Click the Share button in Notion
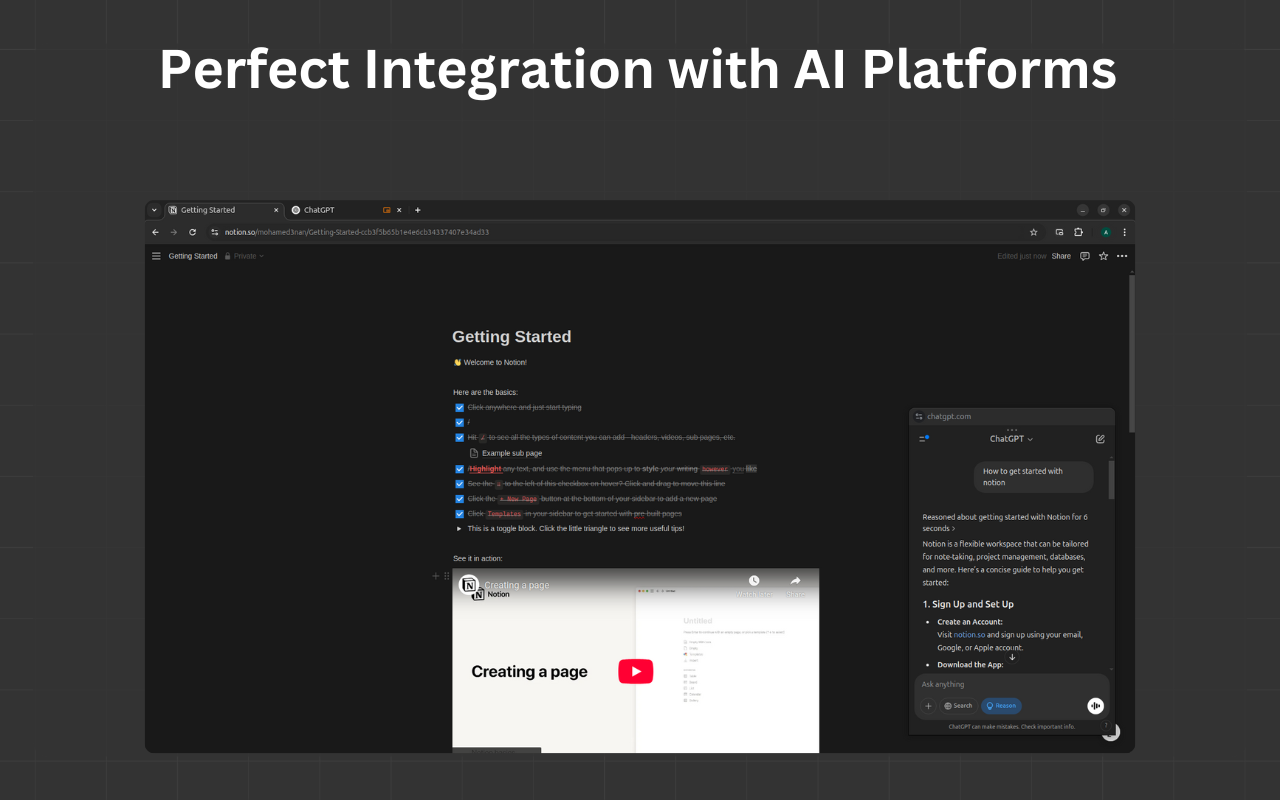This screenshot has height=800, width=1280. click(1061, 256)
